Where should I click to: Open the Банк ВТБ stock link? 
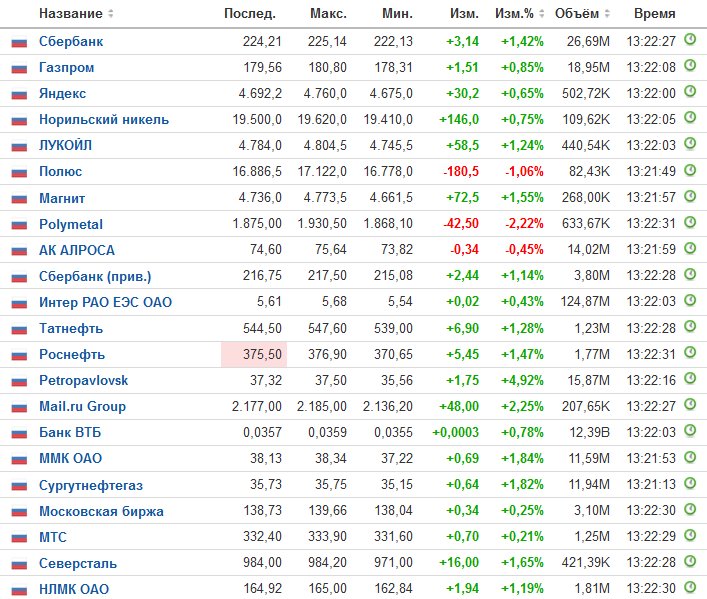click(x=70, y=433)
